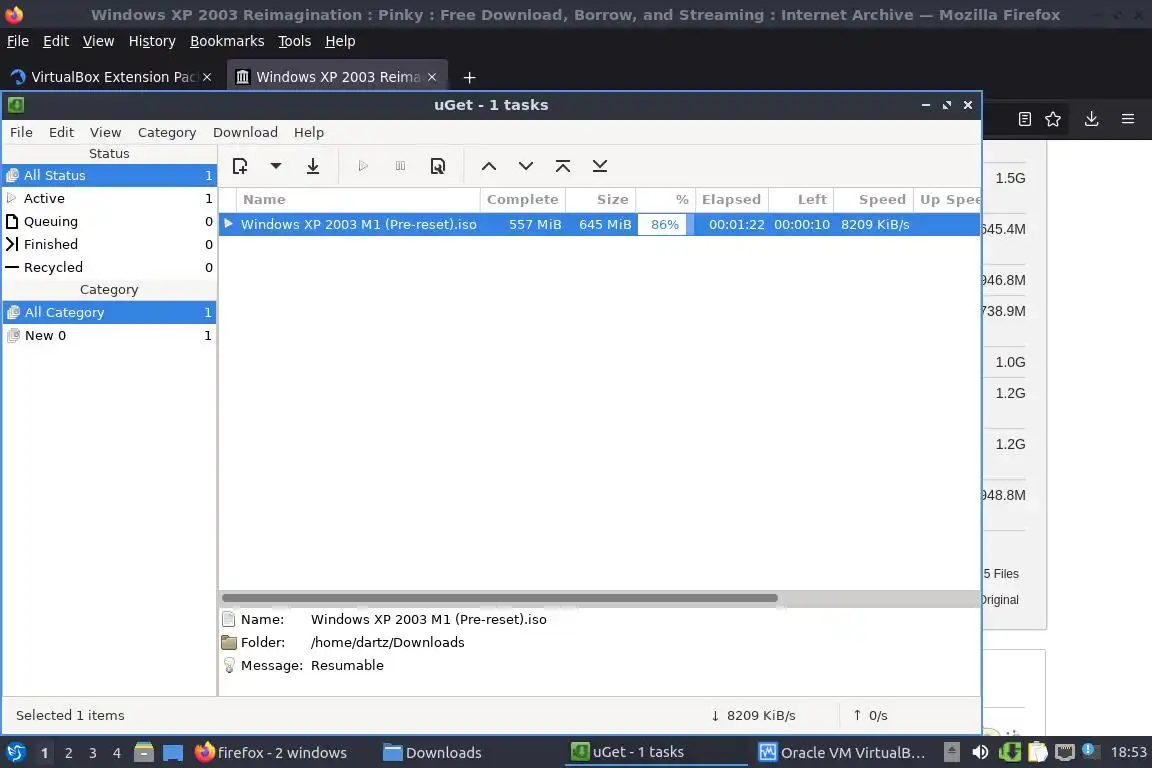Move download down with down-chevron icon
The image size is (1152, 768).
pyautogui.click(x=525, y=166)
